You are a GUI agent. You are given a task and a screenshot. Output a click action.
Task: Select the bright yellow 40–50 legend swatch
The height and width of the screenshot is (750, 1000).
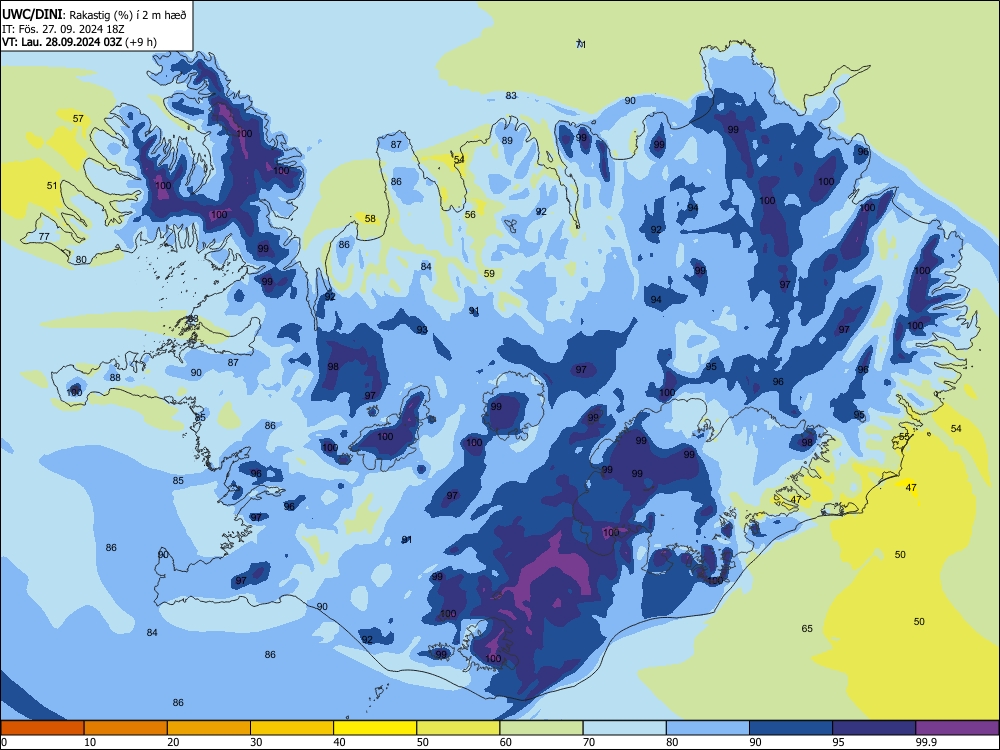(x=375, y=728)
